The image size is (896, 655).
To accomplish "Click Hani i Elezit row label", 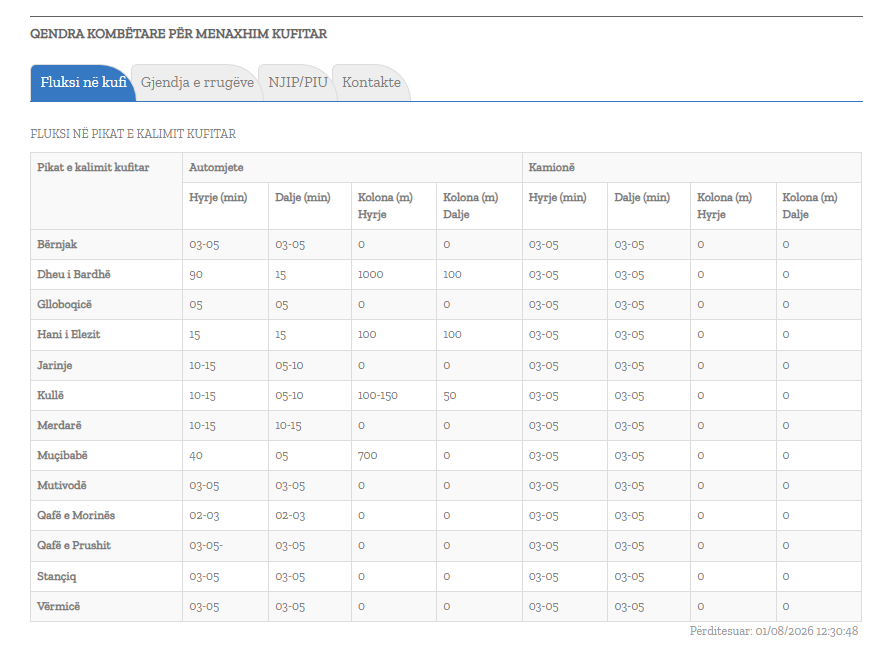I will click(69, 334).
